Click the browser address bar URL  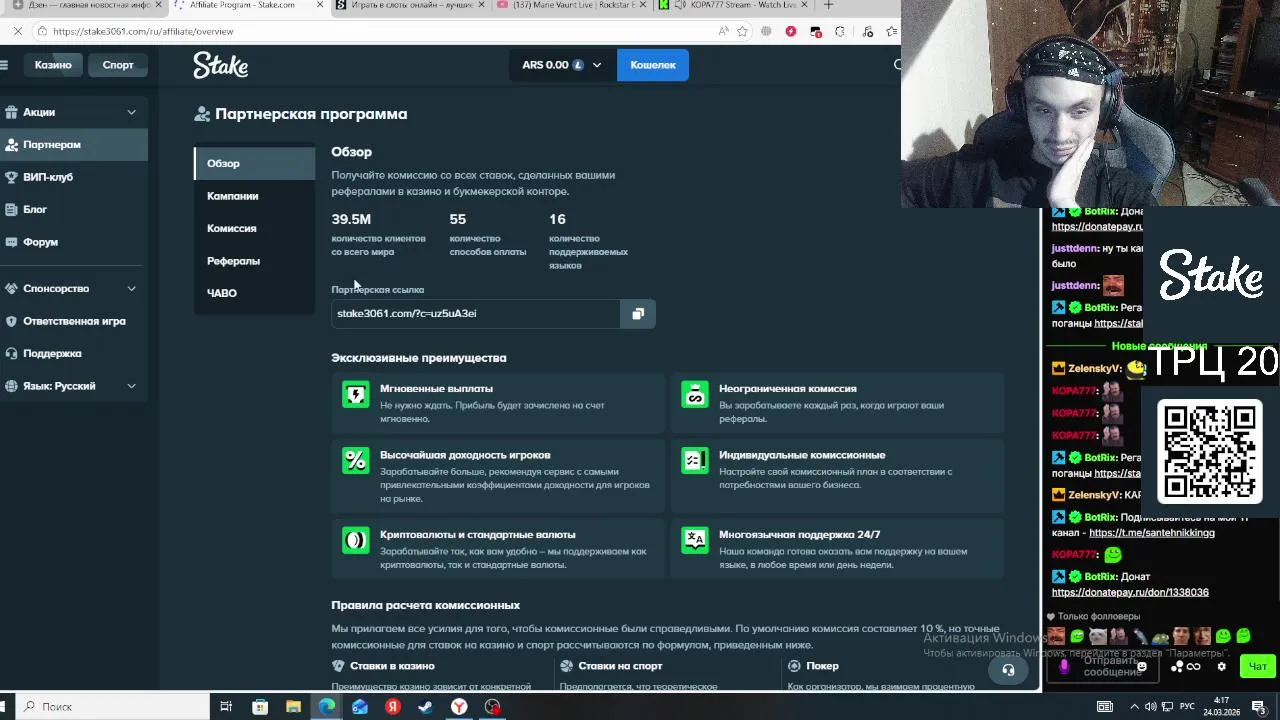(143, 31)
